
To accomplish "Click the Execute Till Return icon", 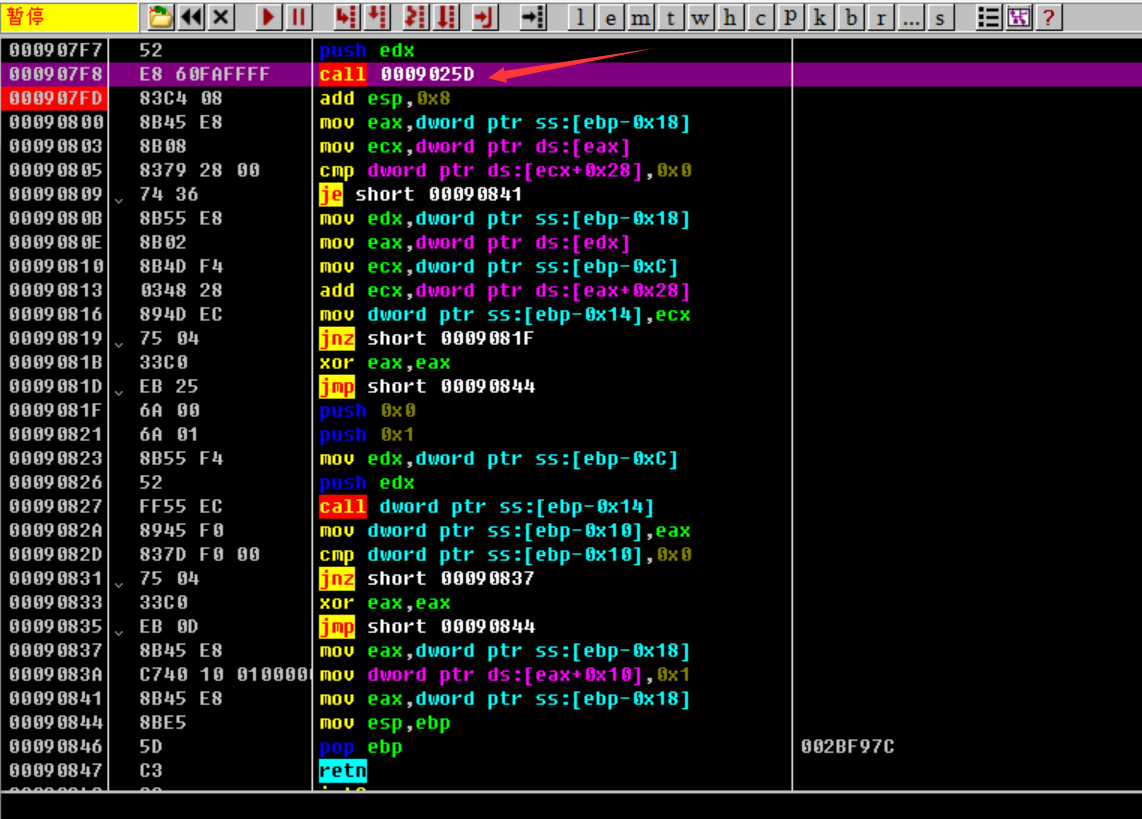I will point(484,17).
